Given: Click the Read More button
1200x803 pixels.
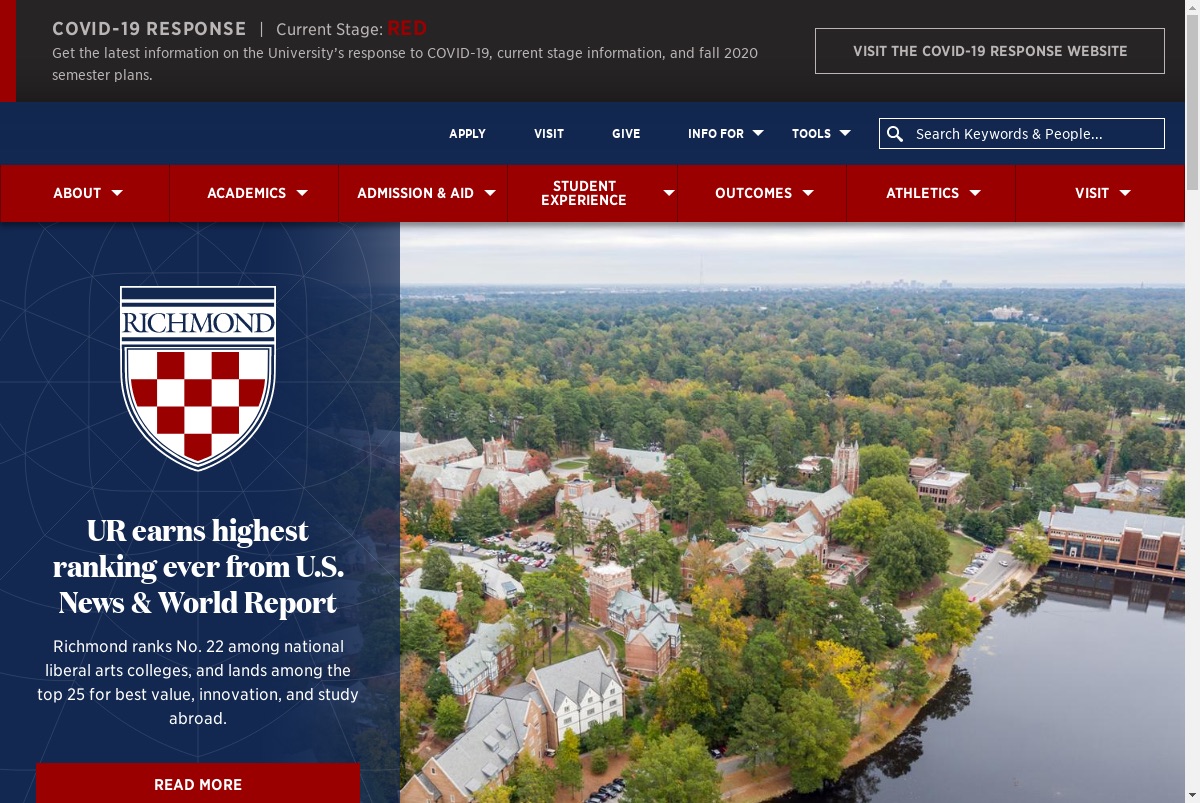Looking at the screenshot, I should point(198,784).
